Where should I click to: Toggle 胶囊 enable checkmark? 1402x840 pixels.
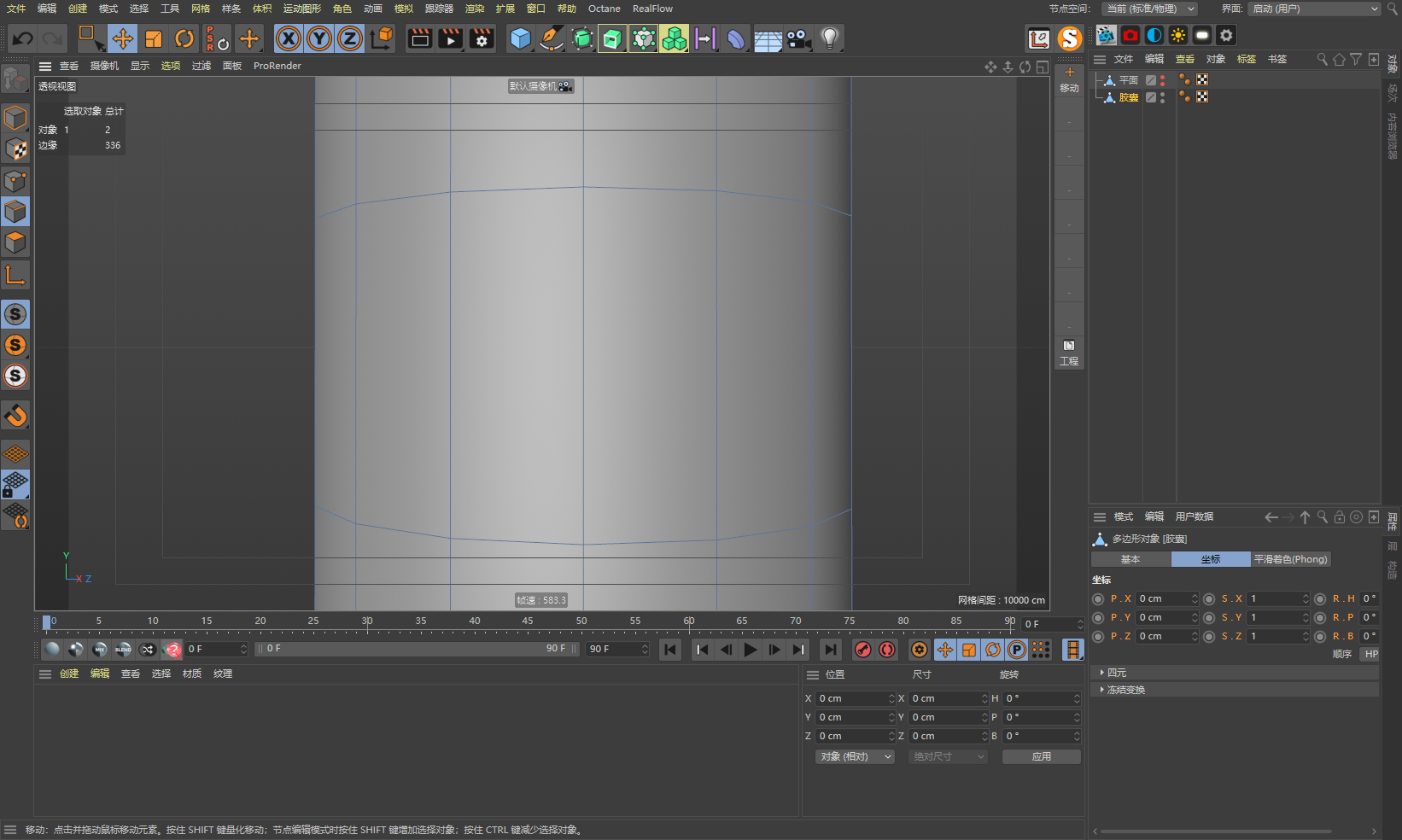click(1150, 97)
